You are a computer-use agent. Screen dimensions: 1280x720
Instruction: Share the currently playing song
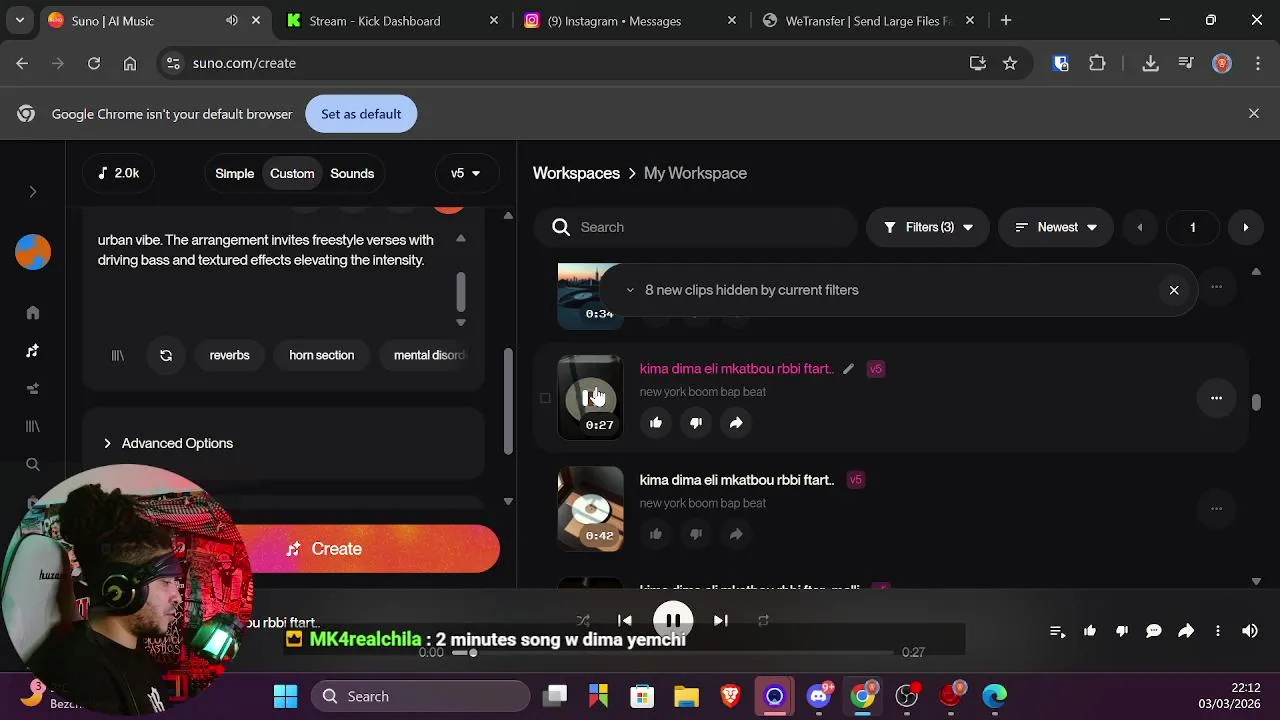(x=1186, y=631)
